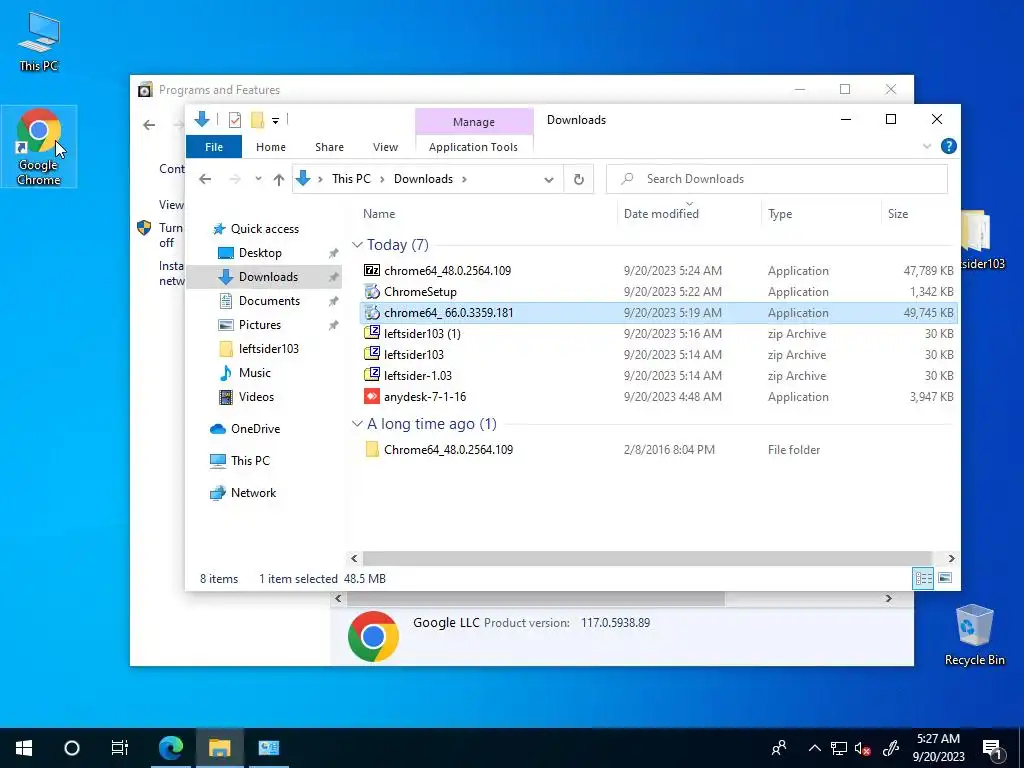Screen dimensions: 1024x768
Task: Switch to Large icons view layout icon
Action: 945,578
